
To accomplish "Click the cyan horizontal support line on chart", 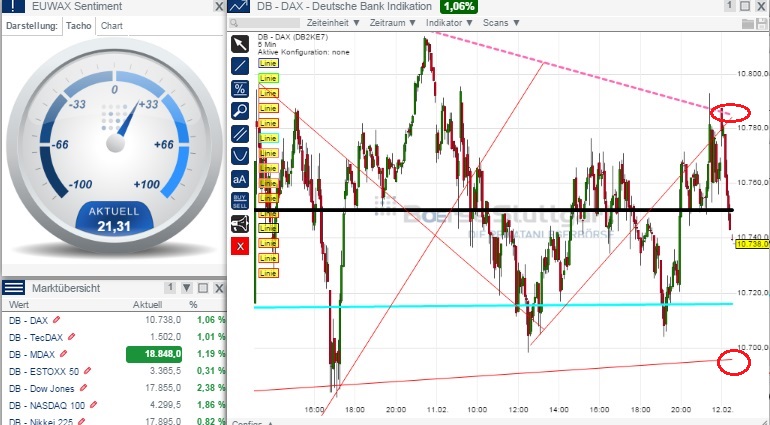I will [x=494, y=306].
